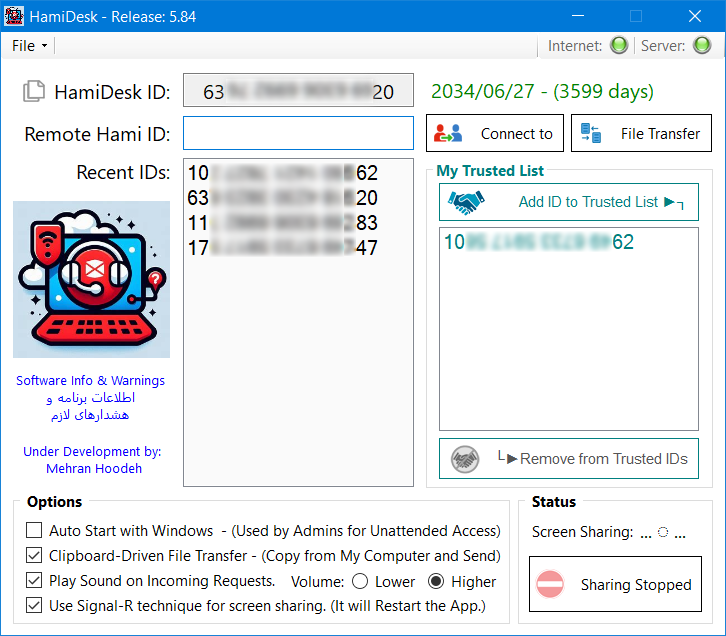726x636 pixels.
Task: Focus the Remote Hami ID input field
Action: click(298, 133)
